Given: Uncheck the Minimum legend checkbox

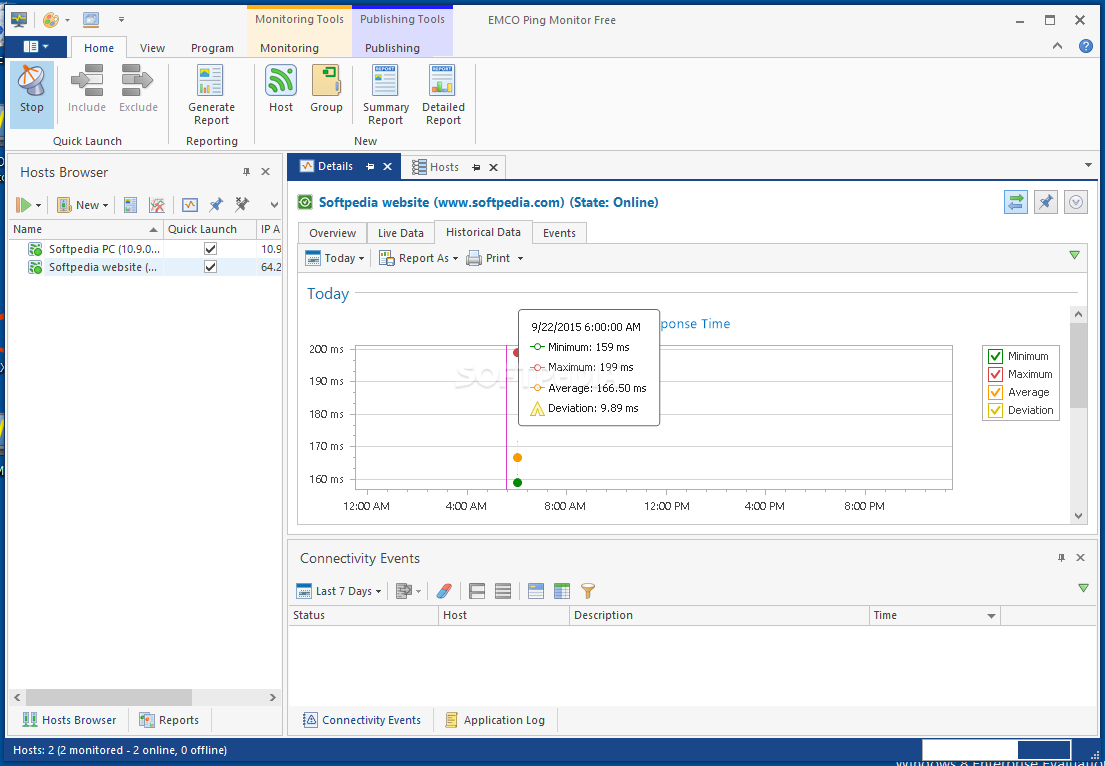Looking at the screenshot, I should coord(995,356).
